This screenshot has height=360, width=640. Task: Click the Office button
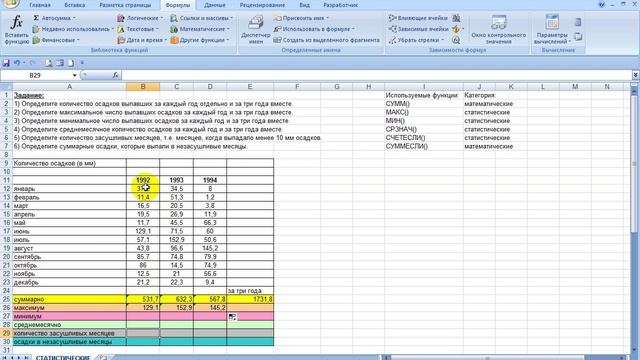point(10,4)
